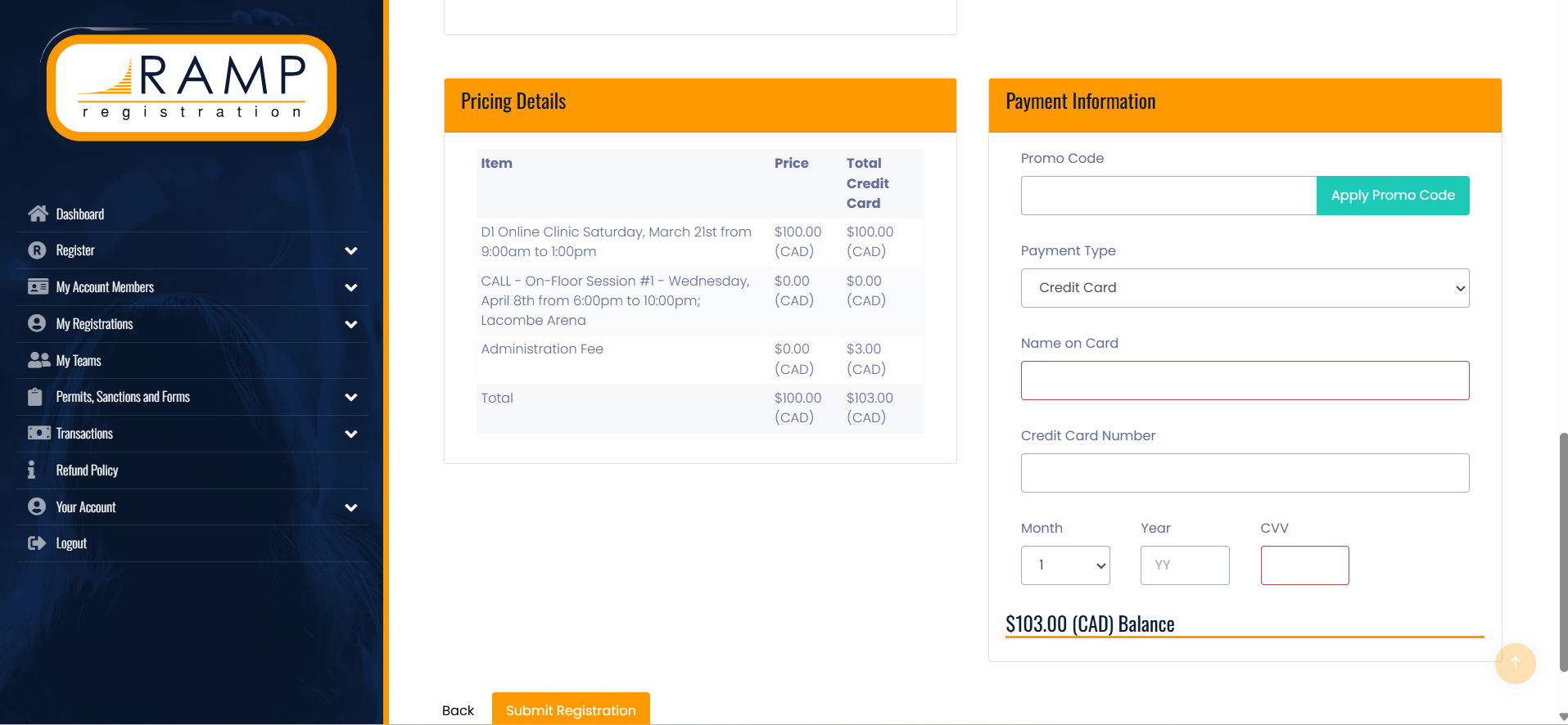Open the Payment Type dropdown

tap(1244, 288)
